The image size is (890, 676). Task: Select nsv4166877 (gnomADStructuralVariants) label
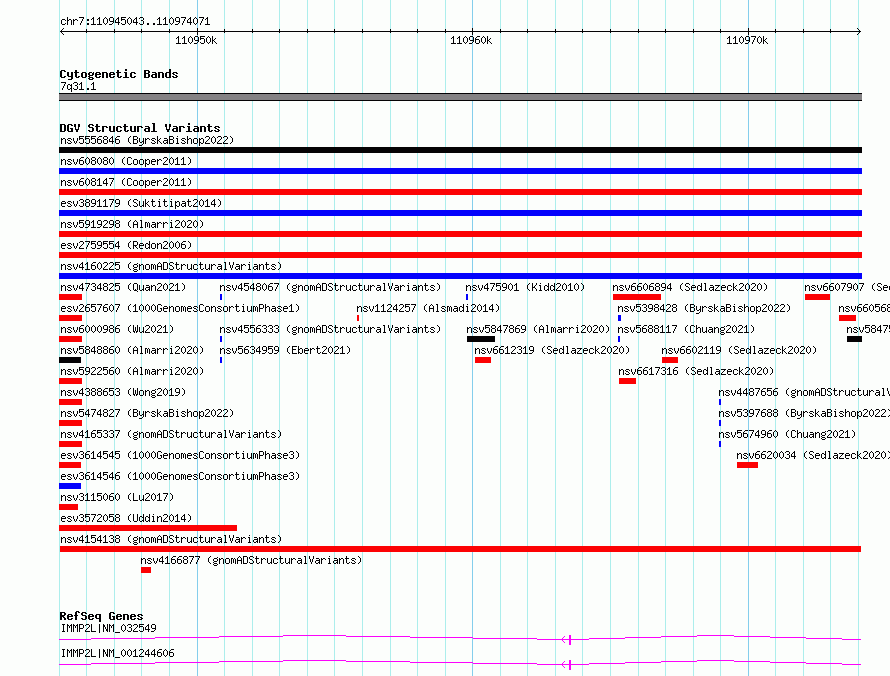[251, 560]
